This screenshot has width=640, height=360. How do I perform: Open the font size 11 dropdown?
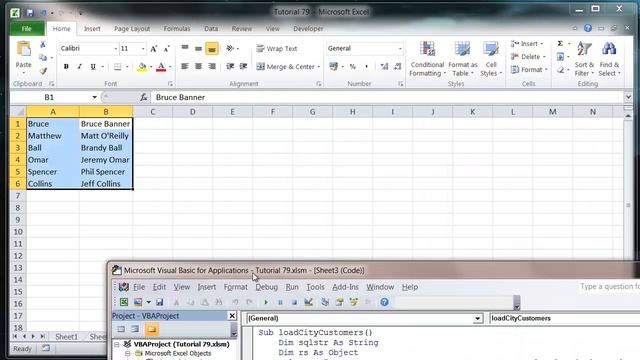pos(143,49)
